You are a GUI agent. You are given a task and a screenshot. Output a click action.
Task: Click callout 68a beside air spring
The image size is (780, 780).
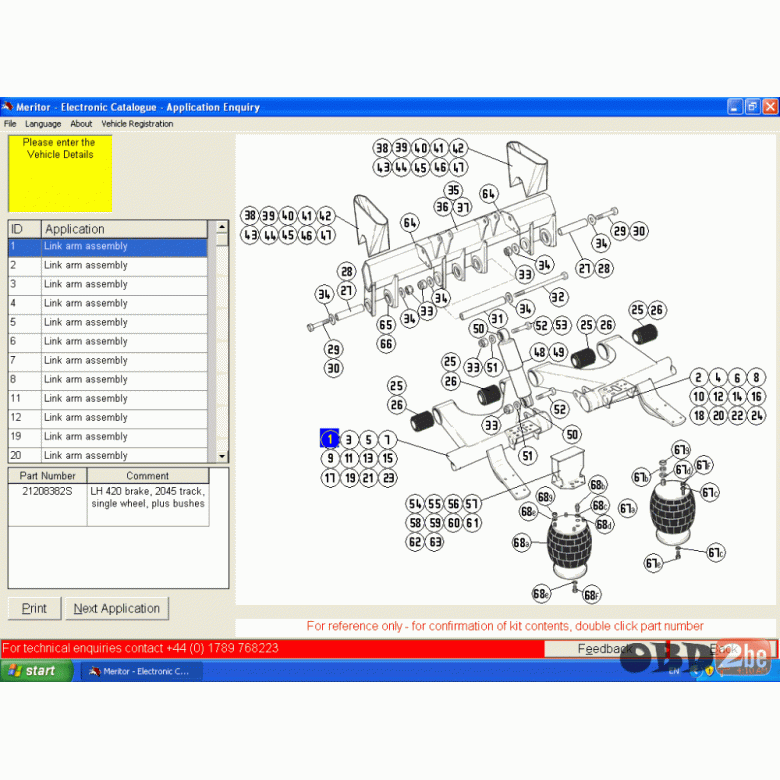(521, 543)
